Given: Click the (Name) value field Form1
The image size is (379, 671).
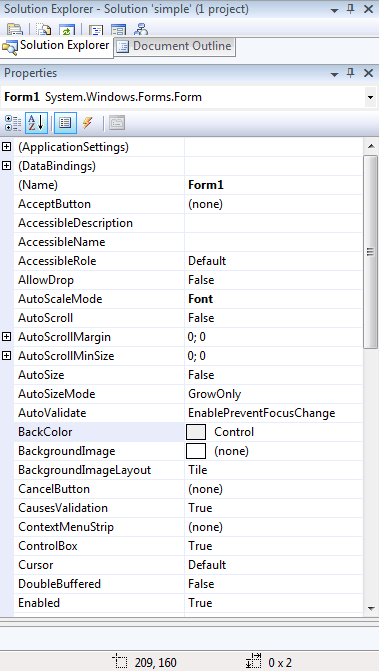Looking at the screenshot, I should tap(273, 185).
